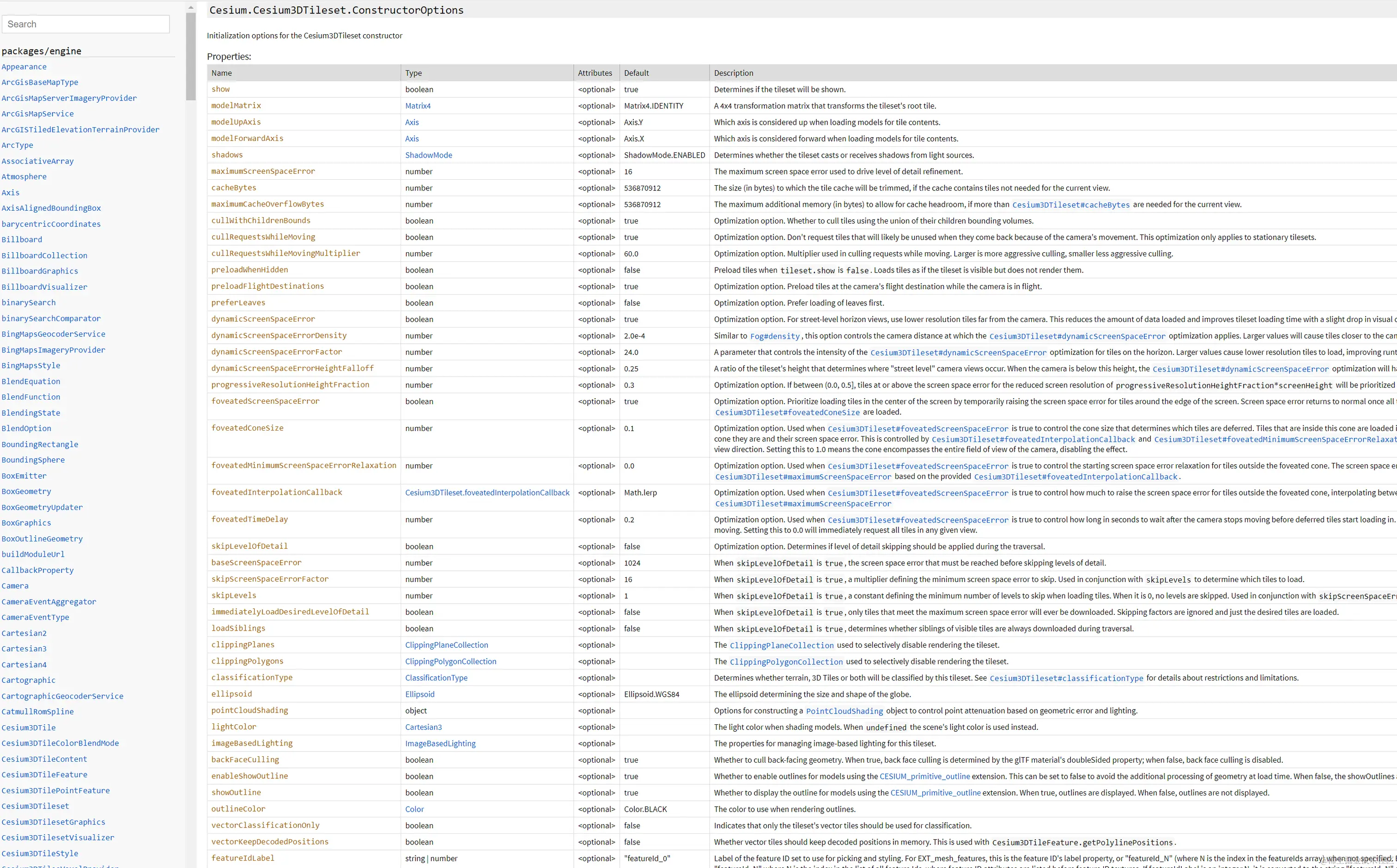
Task: Click the Color type for outlineColor
Action: click(414, 809)
